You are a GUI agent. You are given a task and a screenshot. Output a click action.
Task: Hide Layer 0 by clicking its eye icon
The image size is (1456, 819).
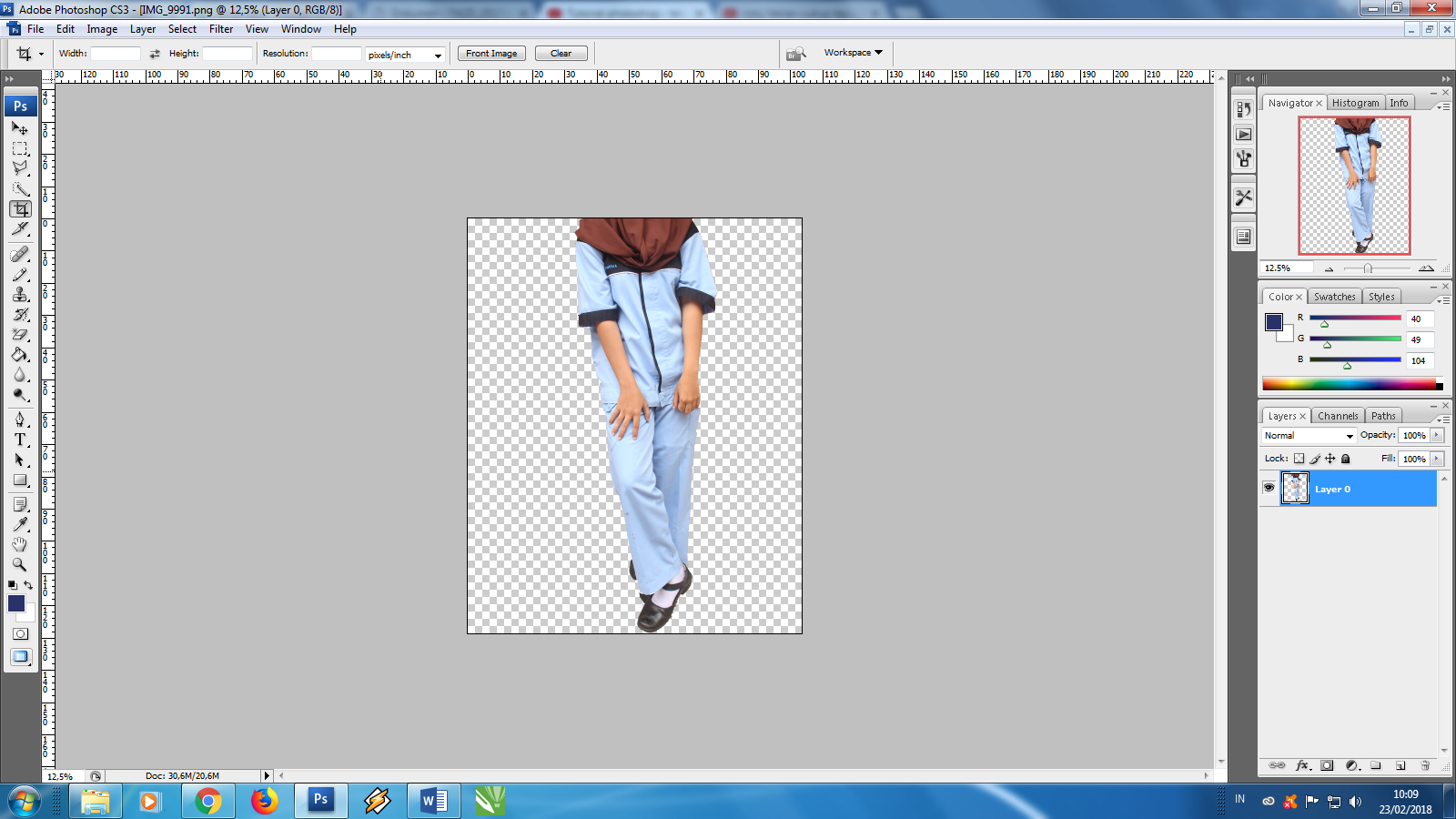pos(1269,489)
